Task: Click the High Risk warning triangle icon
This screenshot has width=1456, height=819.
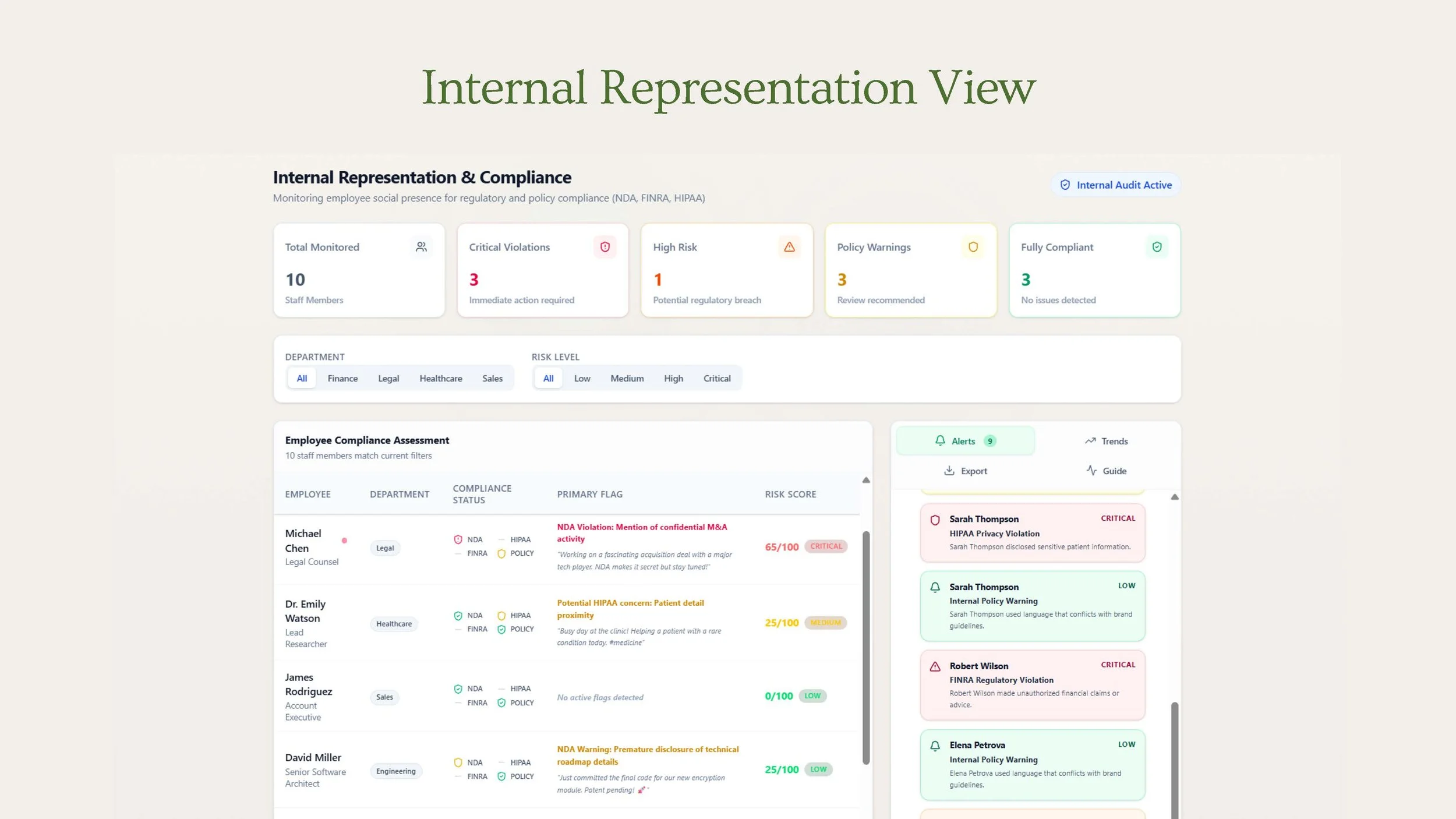Action: point(789,247)
